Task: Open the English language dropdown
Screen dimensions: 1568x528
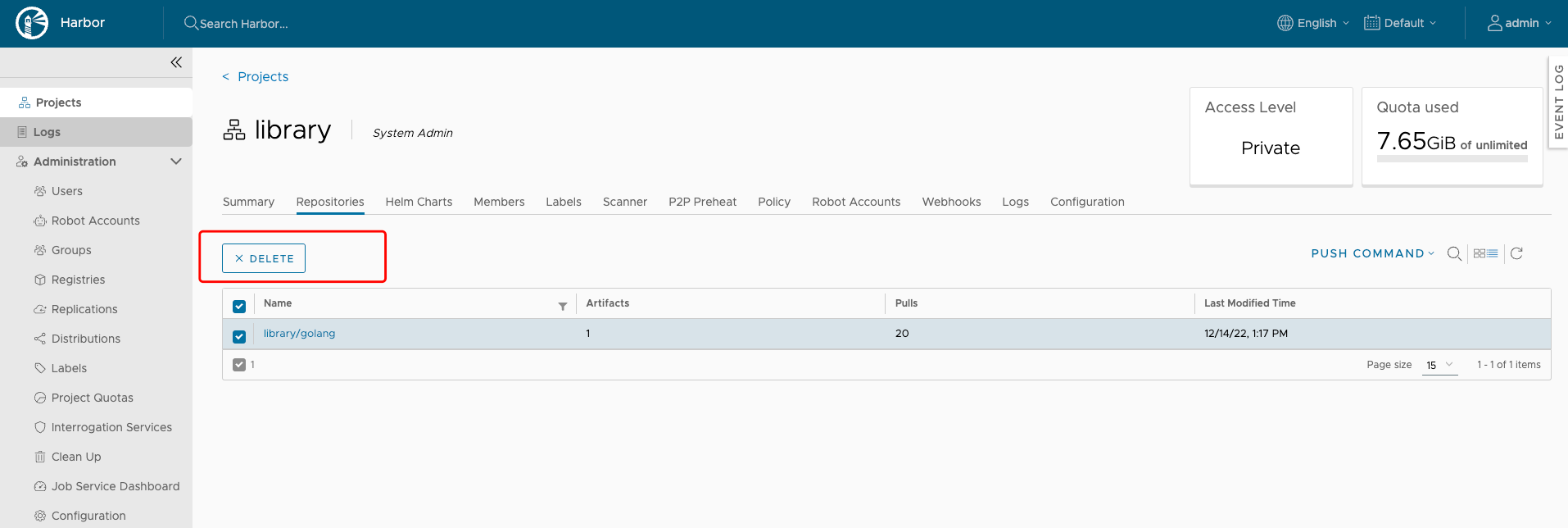Action: coord(1313,23)
